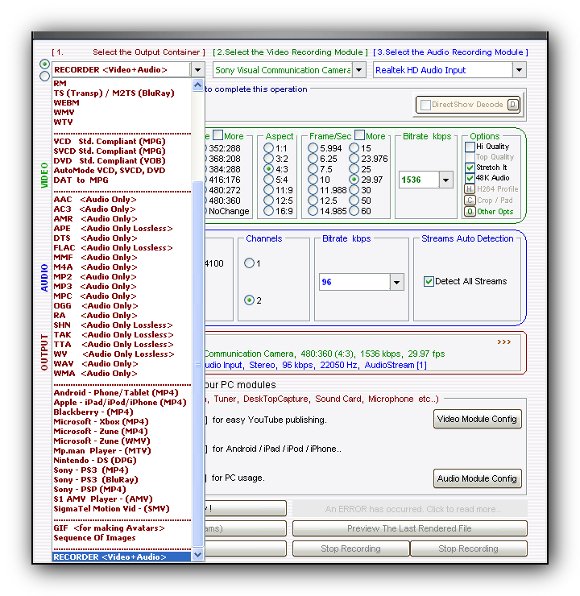Click the C icon for Crop / Pad
580x596 pixels.
[x=469, y=200]
